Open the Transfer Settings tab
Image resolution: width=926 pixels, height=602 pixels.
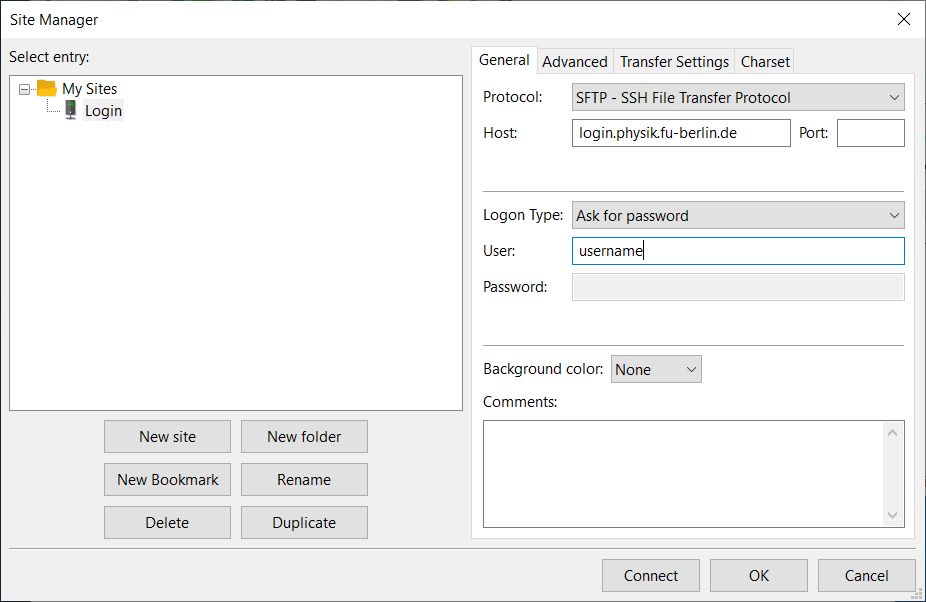[x=674, y=61]
